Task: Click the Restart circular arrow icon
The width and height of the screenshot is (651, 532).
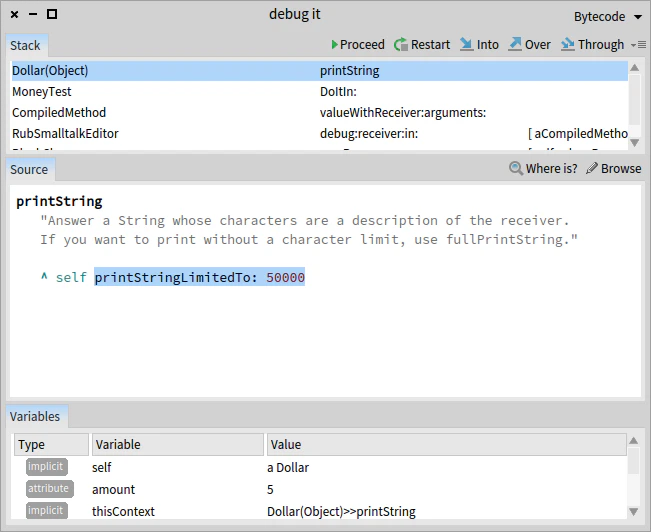Action: point(401,44)
